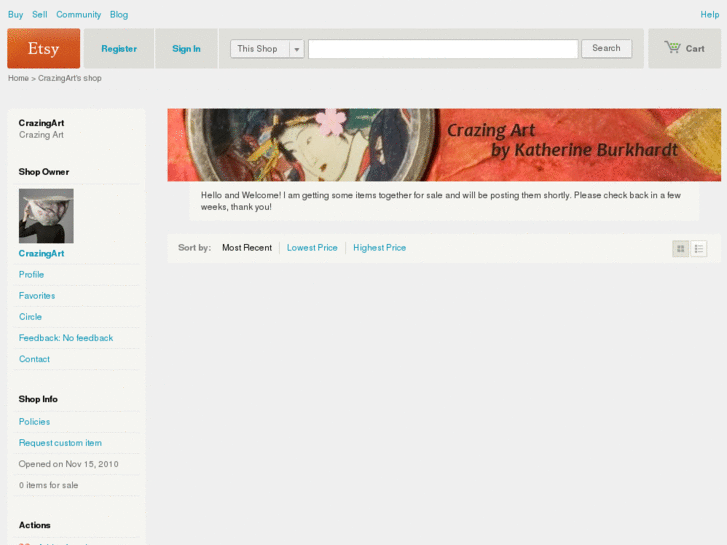Open the Help page
The height and width of the screenshot is (545, 727).
point(710,15)
